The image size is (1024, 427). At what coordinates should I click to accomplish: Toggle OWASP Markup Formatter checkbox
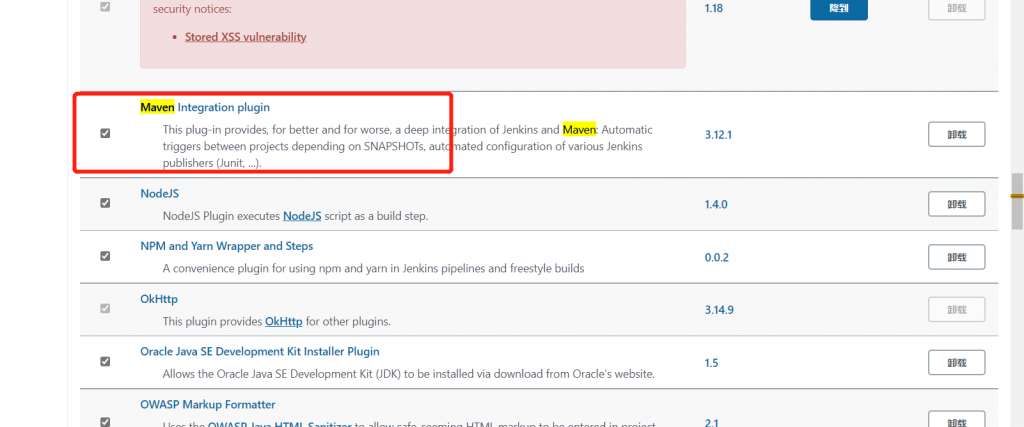click(105, 421)
